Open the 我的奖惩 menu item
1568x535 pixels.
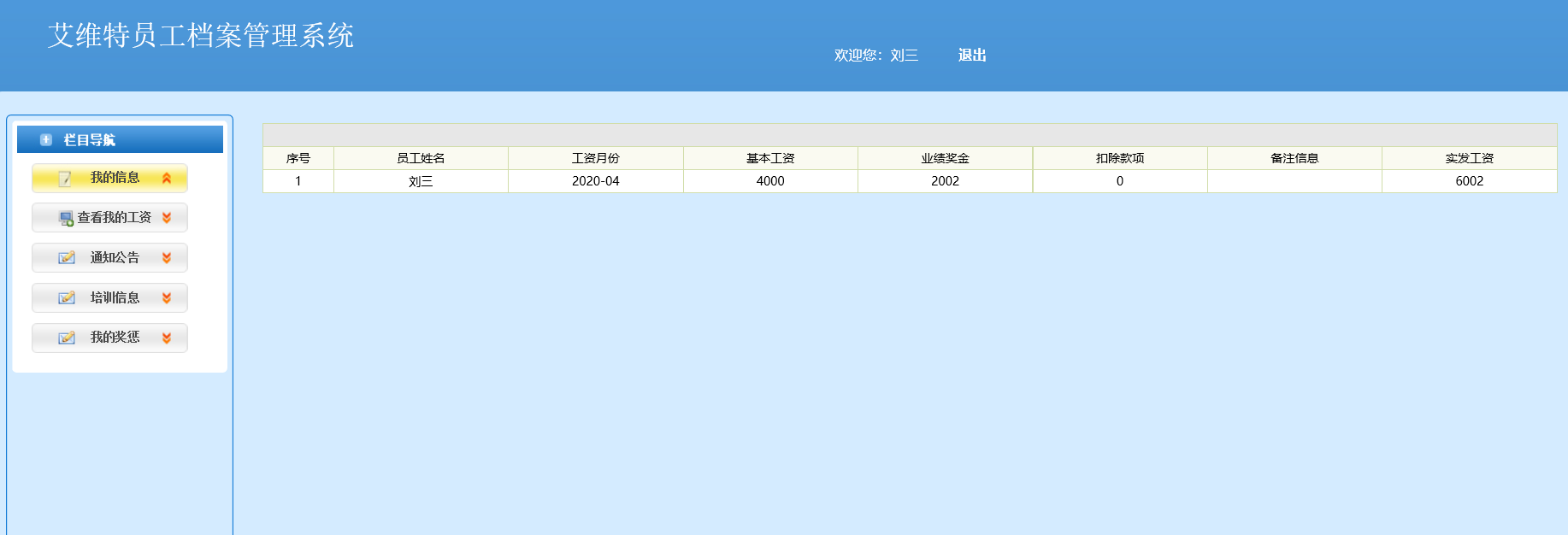(109, 338)
